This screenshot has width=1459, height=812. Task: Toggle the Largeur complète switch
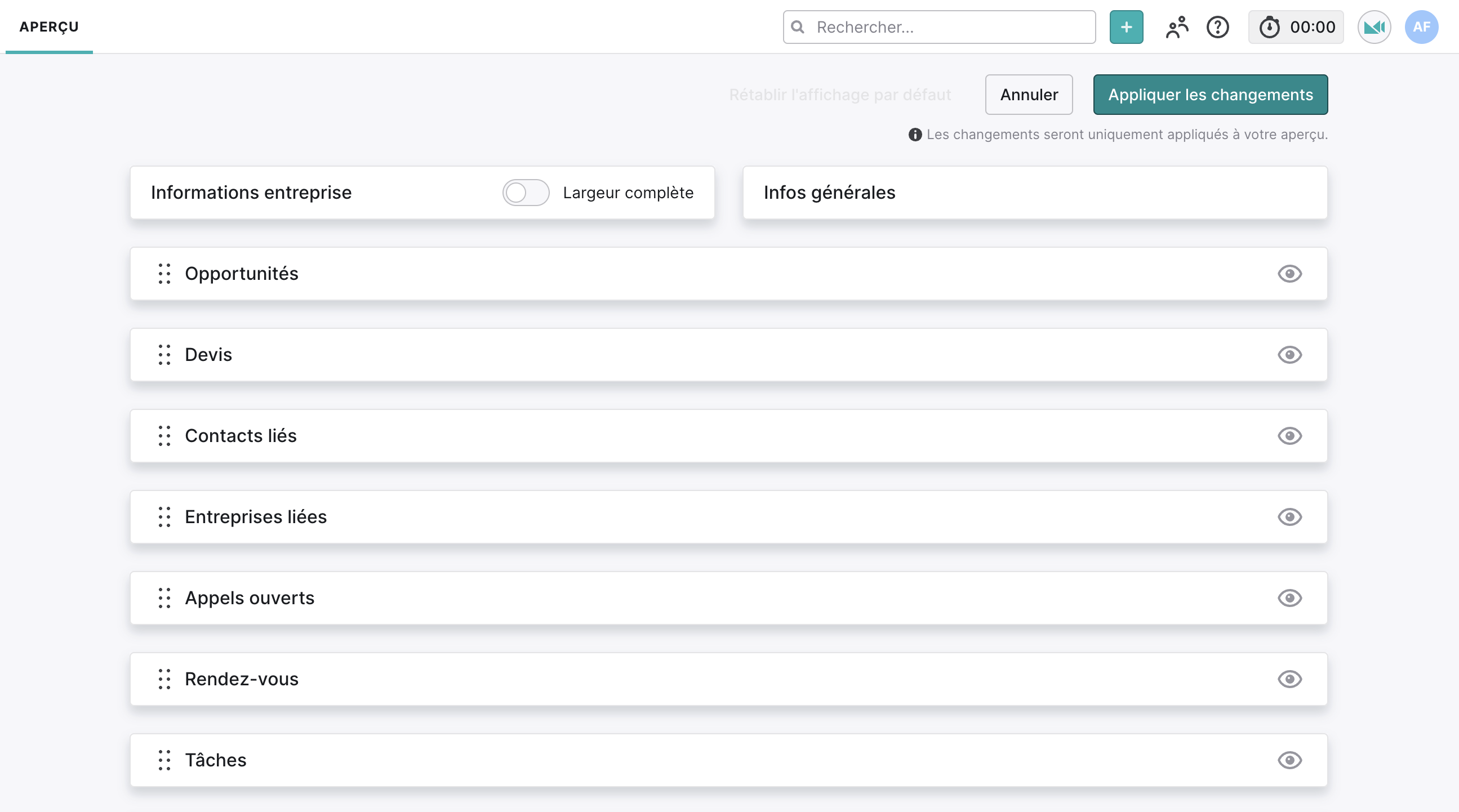[526, 193]
